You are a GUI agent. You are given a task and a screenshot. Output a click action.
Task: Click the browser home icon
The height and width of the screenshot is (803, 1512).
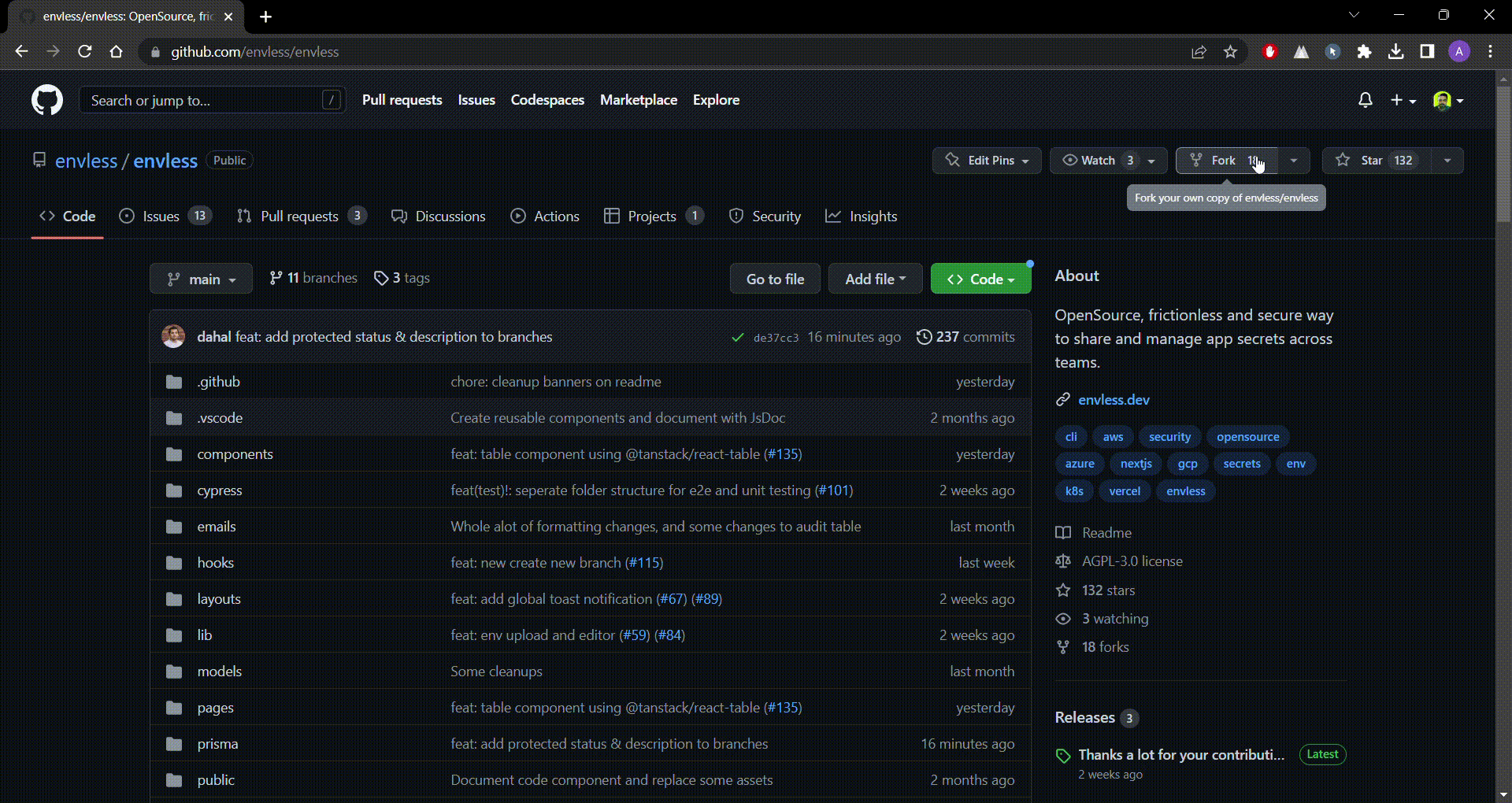click(x=117, y=52)
